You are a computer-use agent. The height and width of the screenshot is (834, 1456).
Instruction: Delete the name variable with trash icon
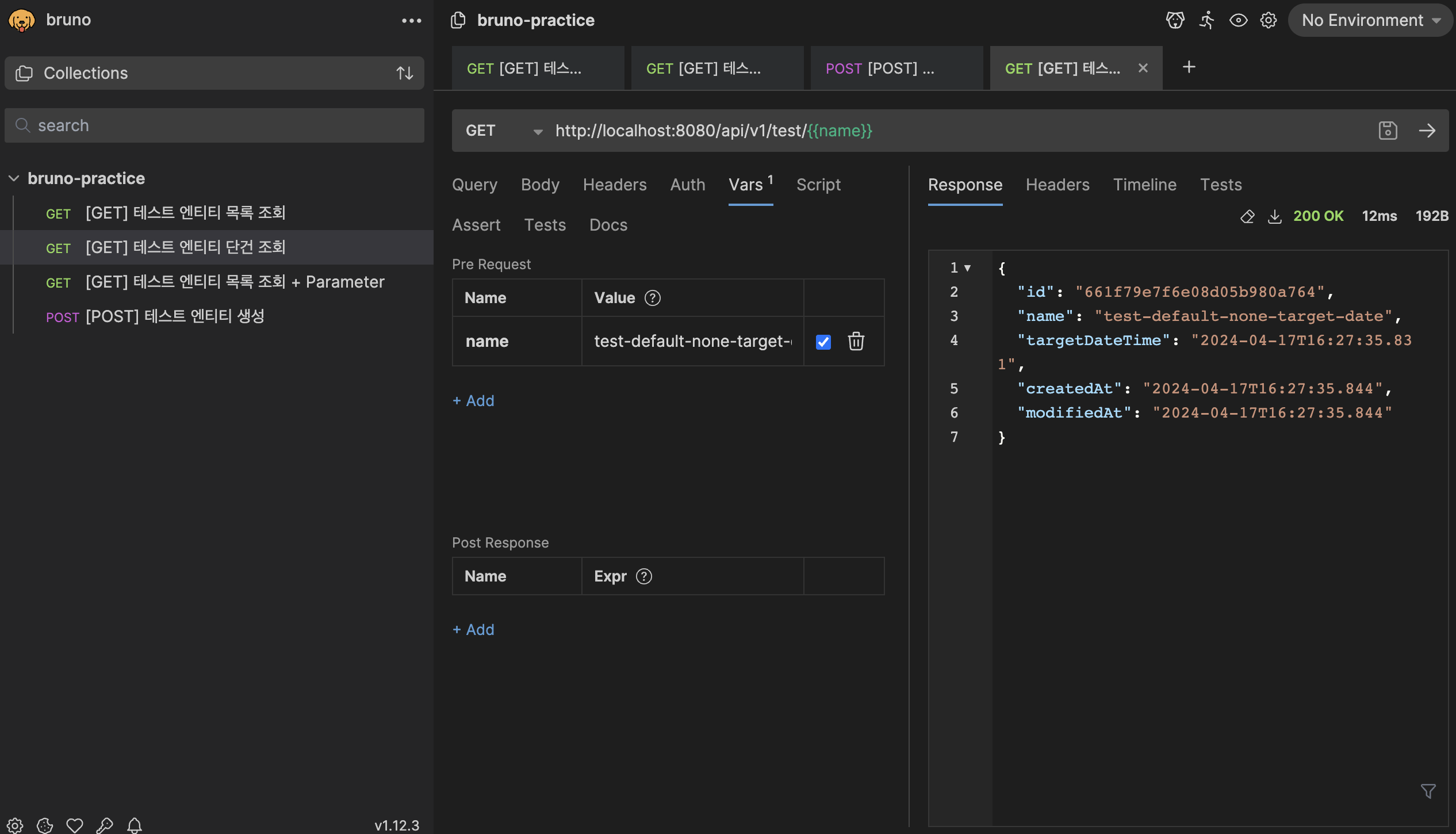(856, 341)
